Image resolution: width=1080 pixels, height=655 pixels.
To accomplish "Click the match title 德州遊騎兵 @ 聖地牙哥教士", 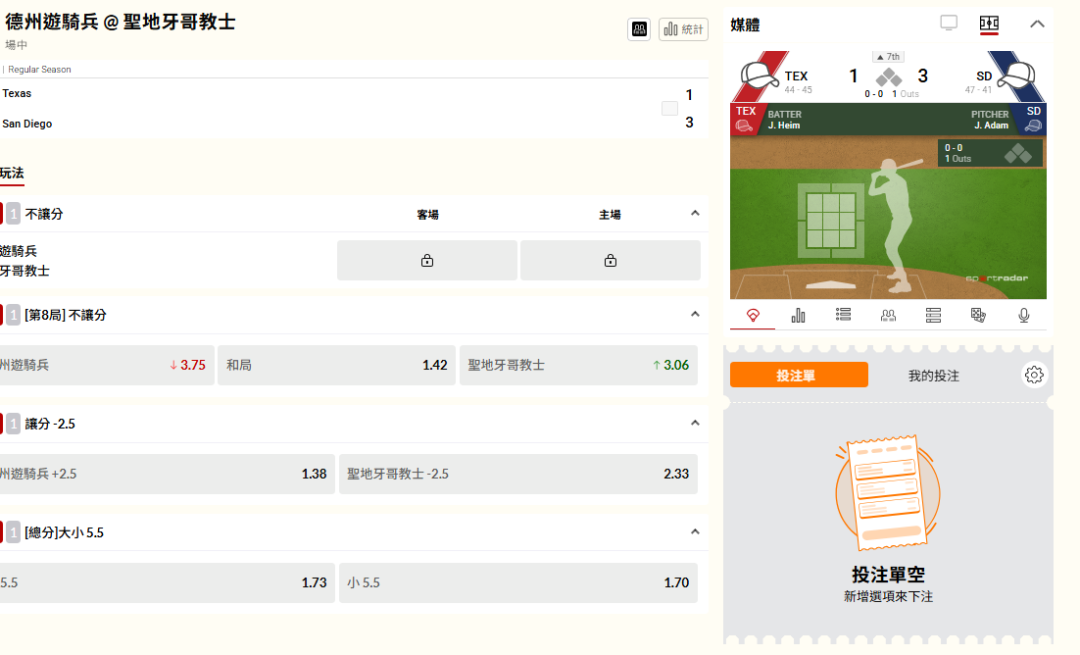I will coord(121,22).
